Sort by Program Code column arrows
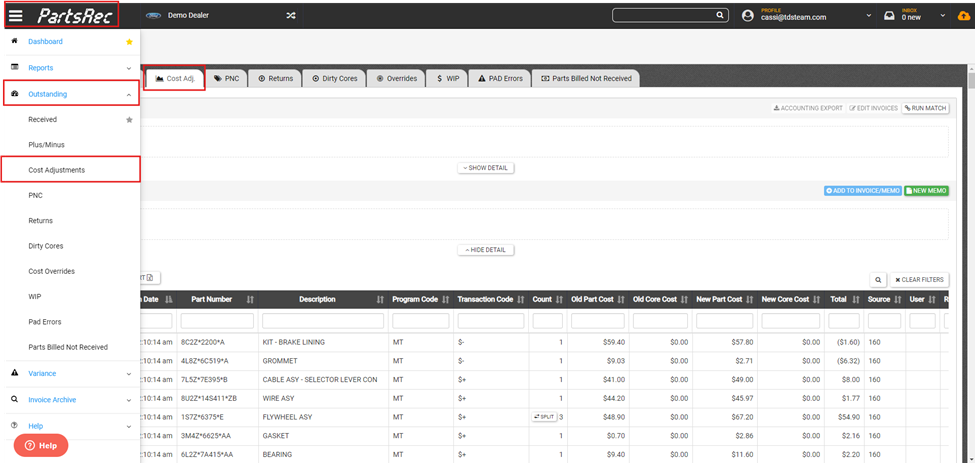The image size is (975, 463). click(x=445, y=300)
